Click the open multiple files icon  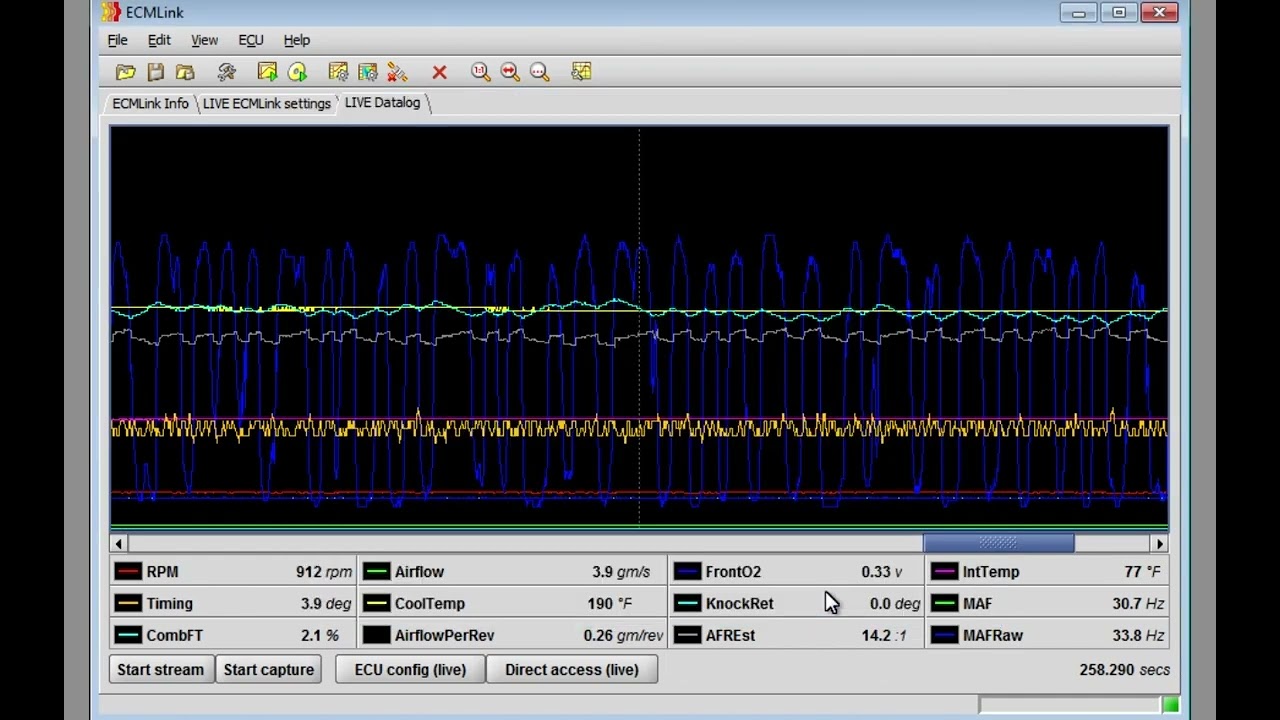pos(185,72)
